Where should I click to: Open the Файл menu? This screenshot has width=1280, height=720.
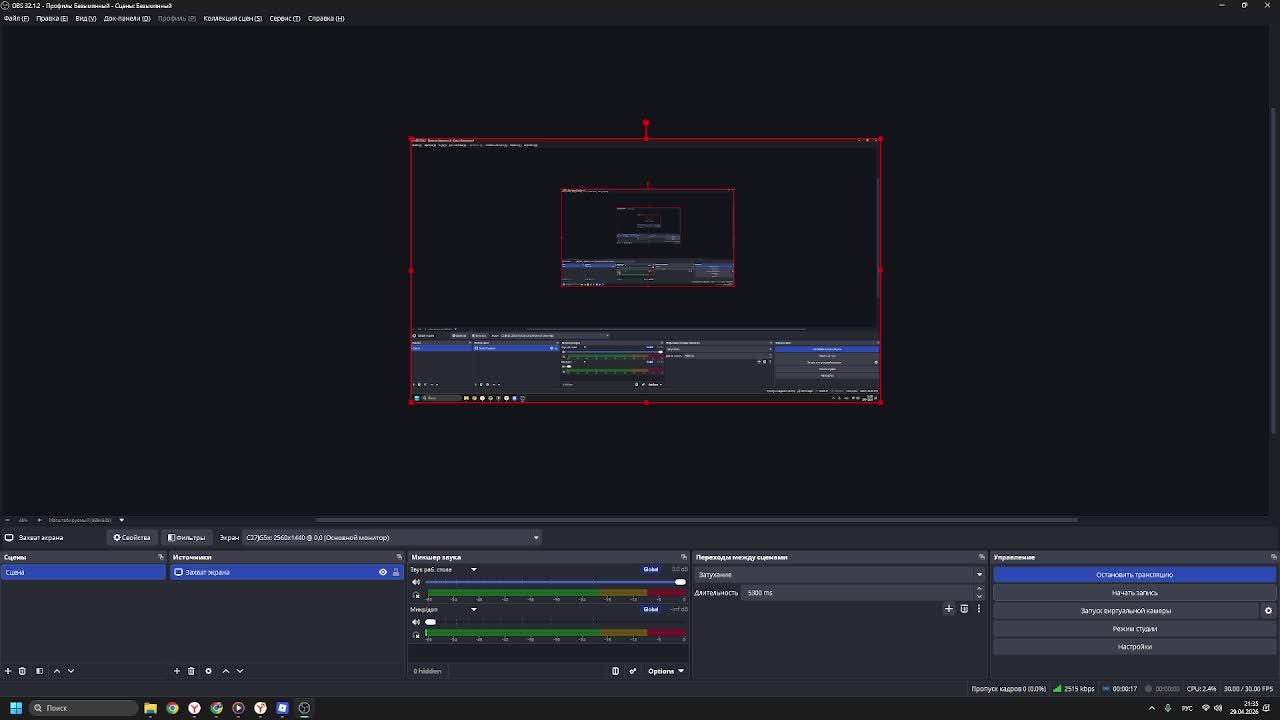point(16,18)
